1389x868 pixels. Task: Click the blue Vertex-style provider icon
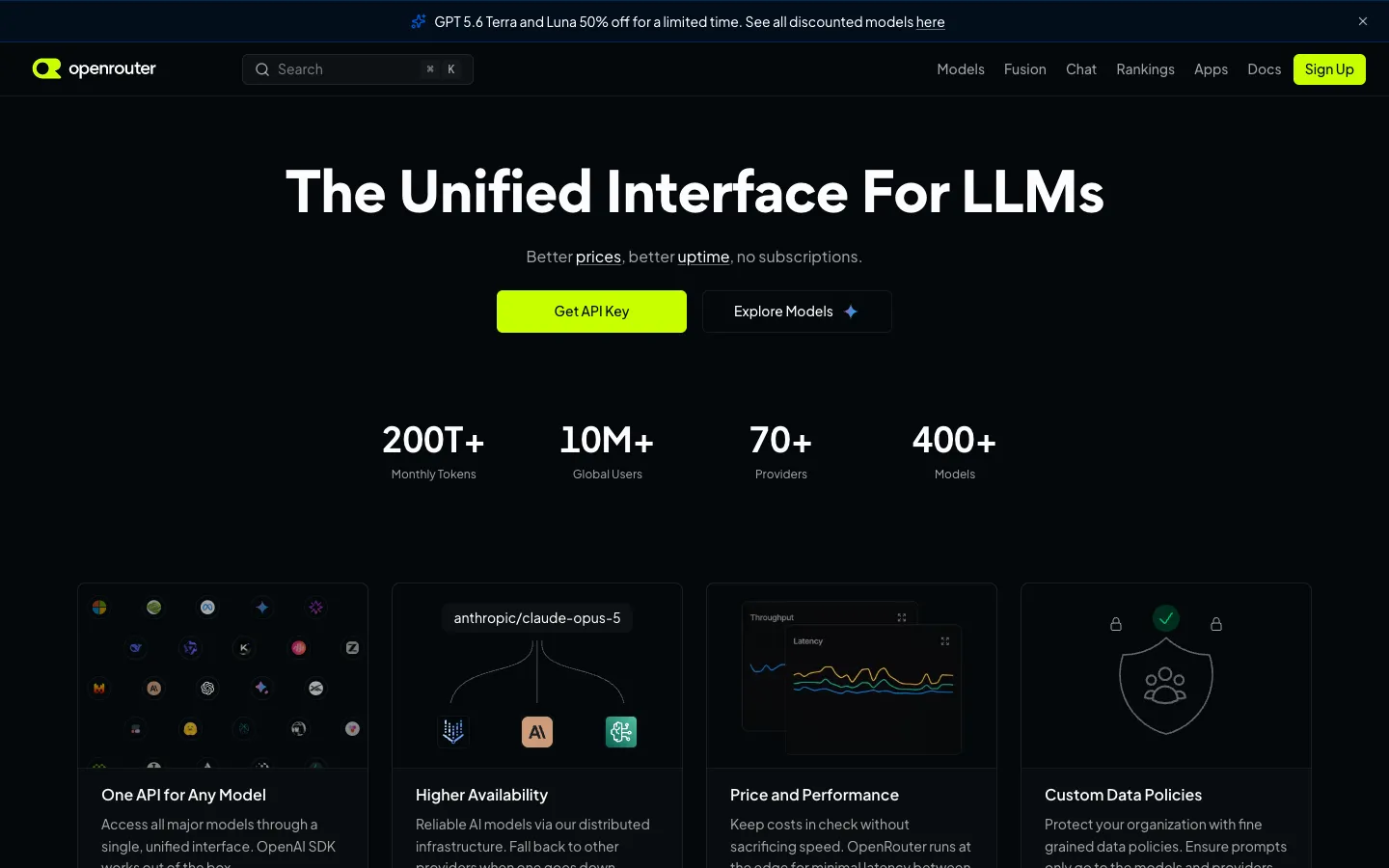pyautogui.click(x=453, y=732)
